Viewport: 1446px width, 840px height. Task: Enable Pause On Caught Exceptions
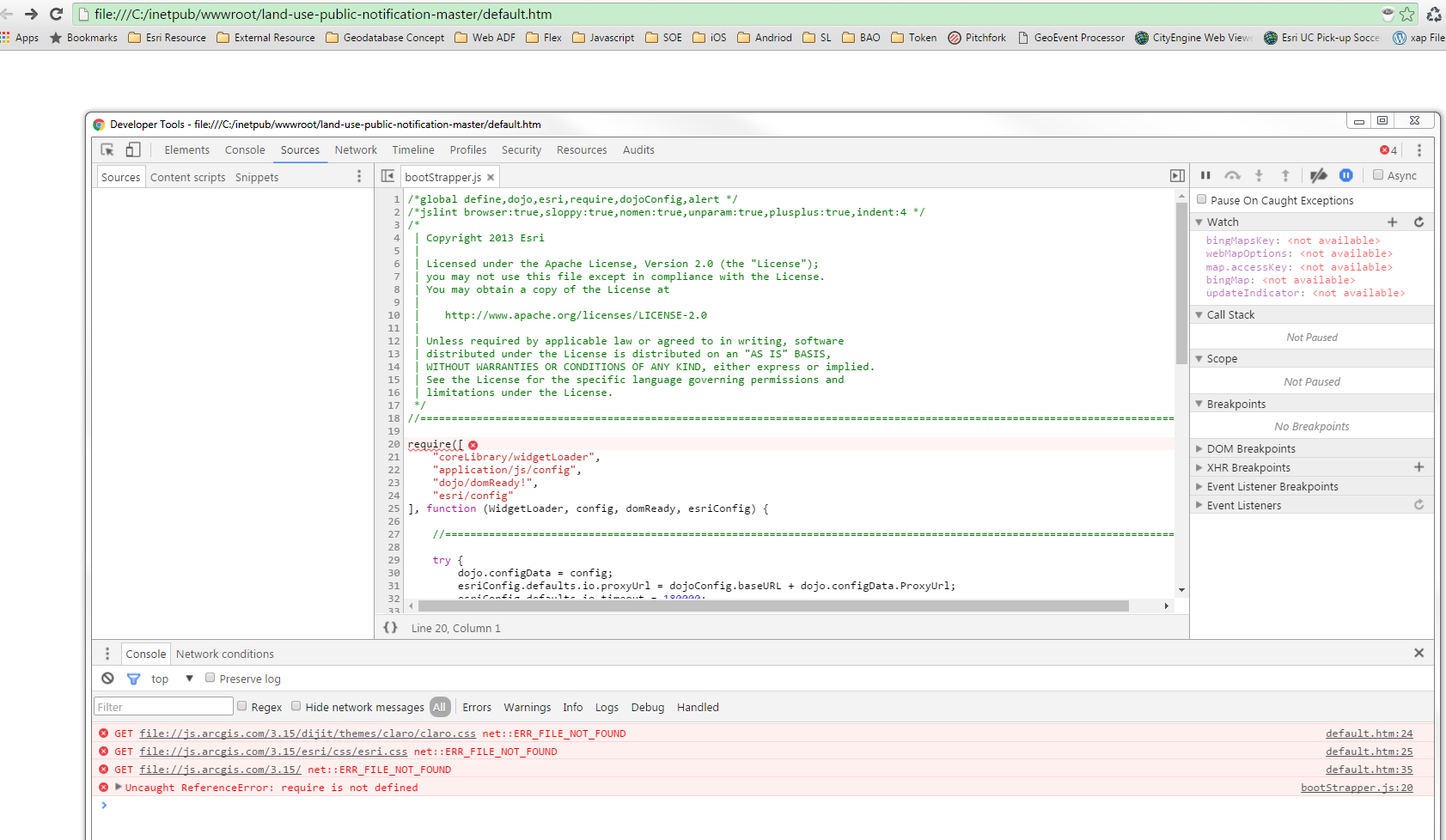click(x=1202, y=199)
